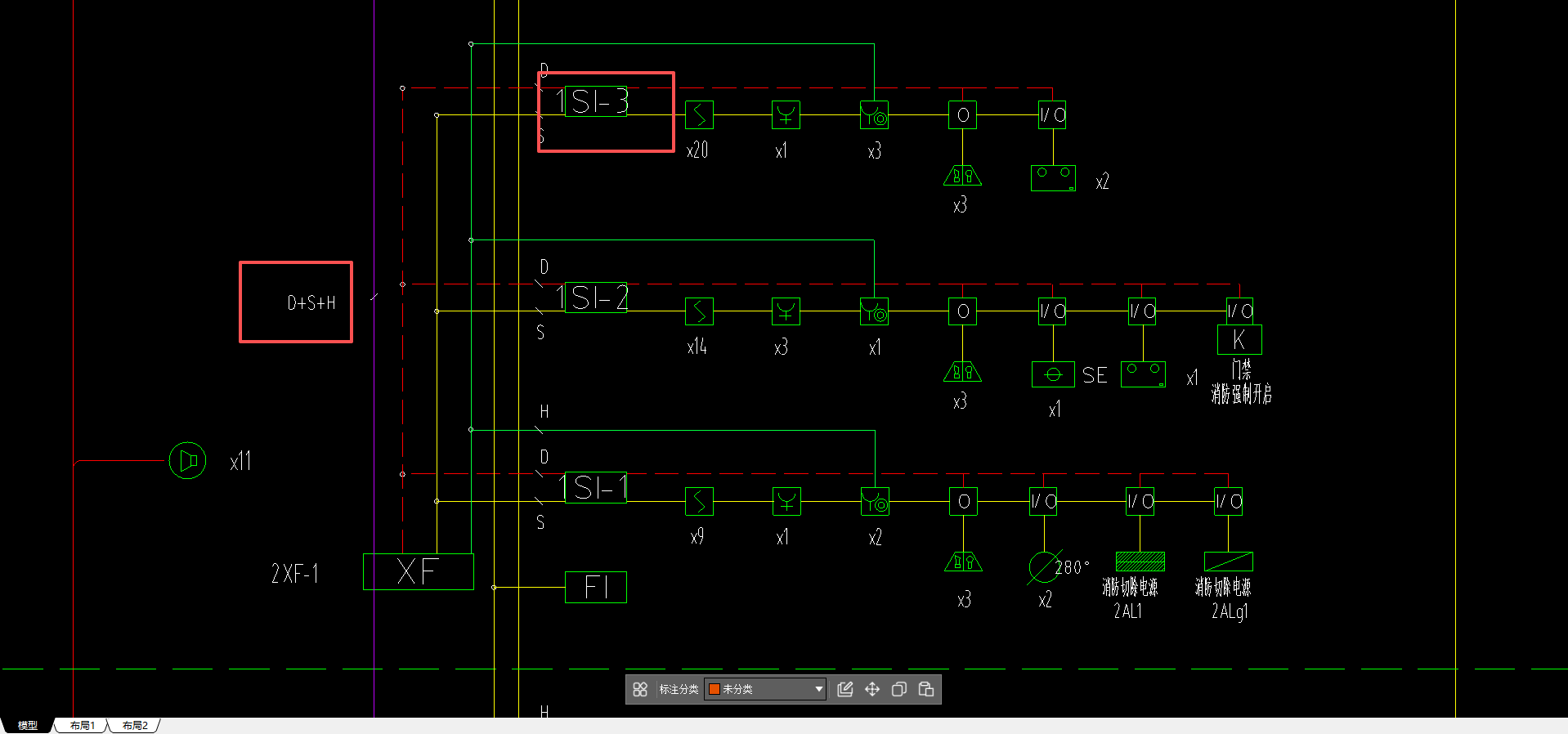Select the two-circle panel box labeled x2
This screenshot has height=734, width=1568.
pos(1053,178)
